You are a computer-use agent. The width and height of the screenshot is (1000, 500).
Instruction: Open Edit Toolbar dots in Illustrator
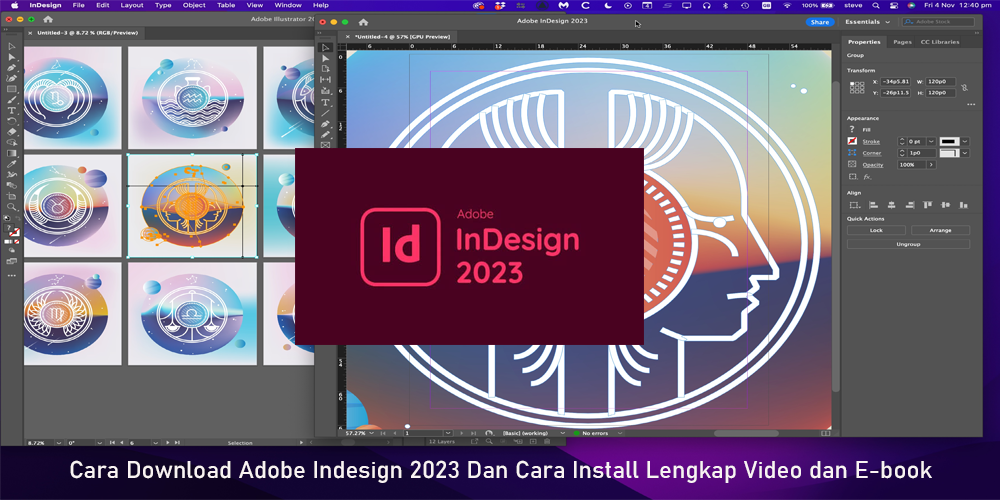(11, 276)
